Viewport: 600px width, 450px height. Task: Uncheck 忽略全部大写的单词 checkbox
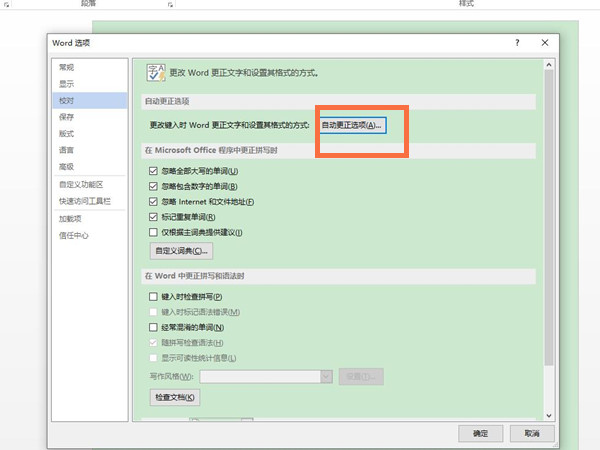pyautogui.click(x=153, y=171)
